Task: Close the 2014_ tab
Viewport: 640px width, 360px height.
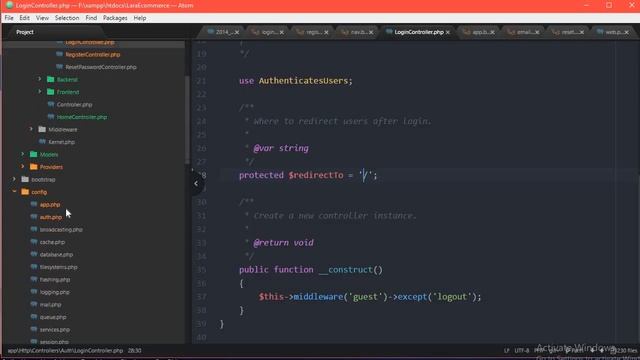Action: point(237,32)
